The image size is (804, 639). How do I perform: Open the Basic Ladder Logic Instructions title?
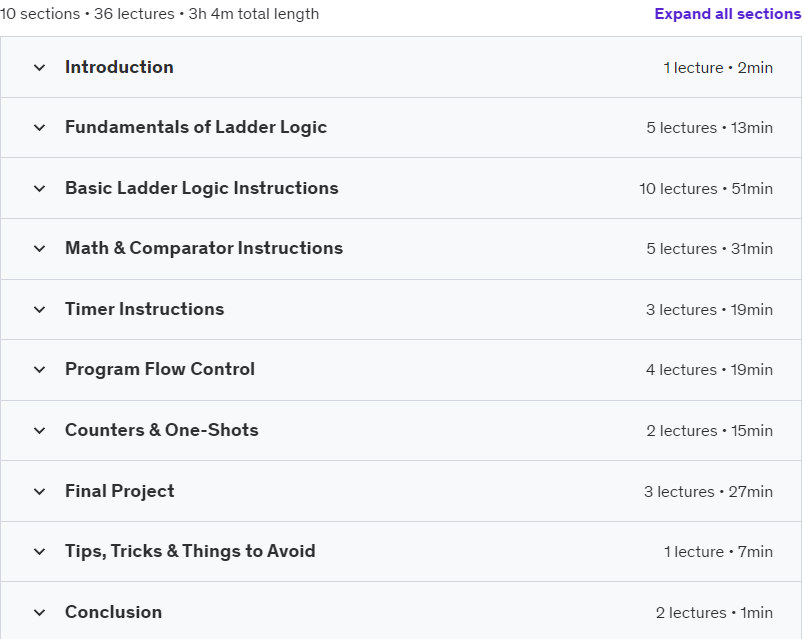point(201,188)
